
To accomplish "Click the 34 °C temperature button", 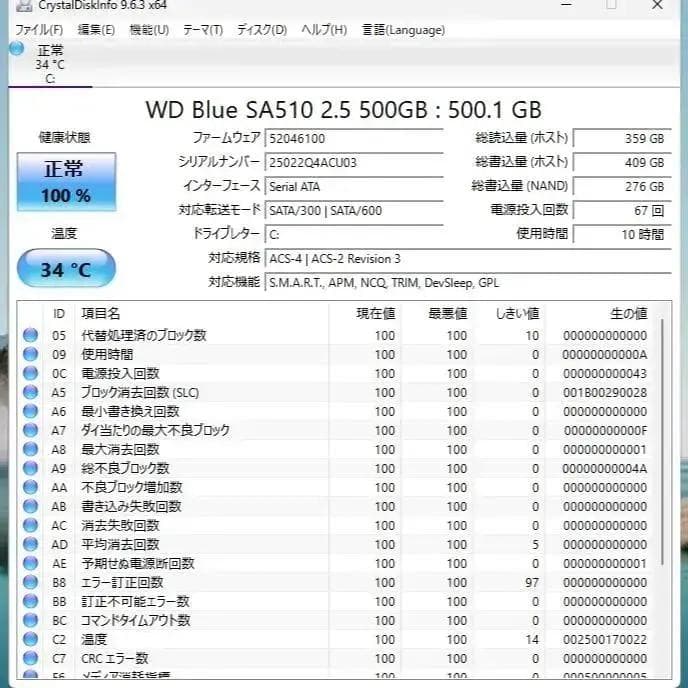I will point(66,268).
